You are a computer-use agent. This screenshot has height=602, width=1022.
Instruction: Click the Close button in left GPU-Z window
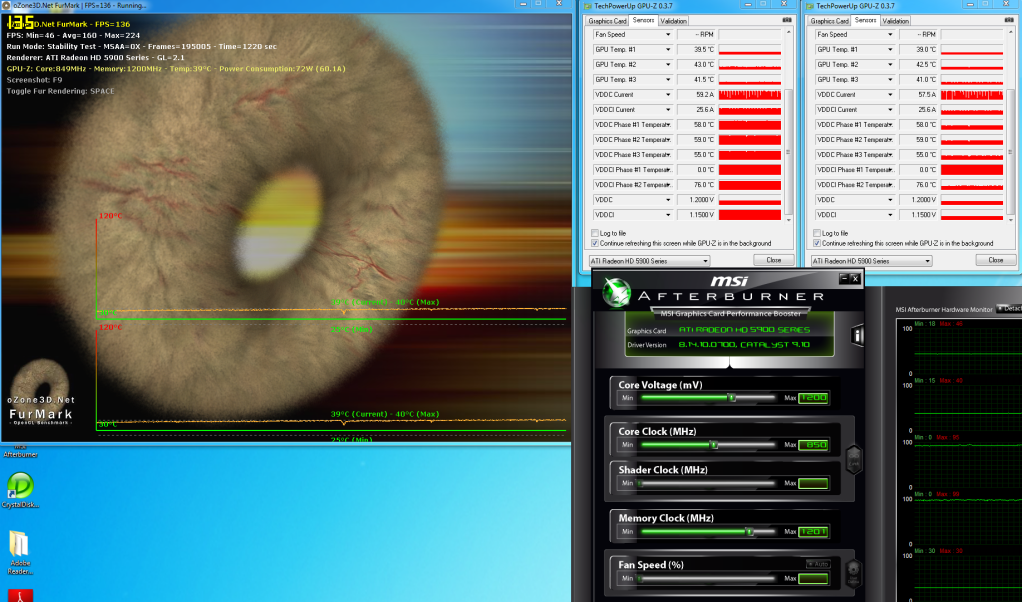[x=774, y=260]
